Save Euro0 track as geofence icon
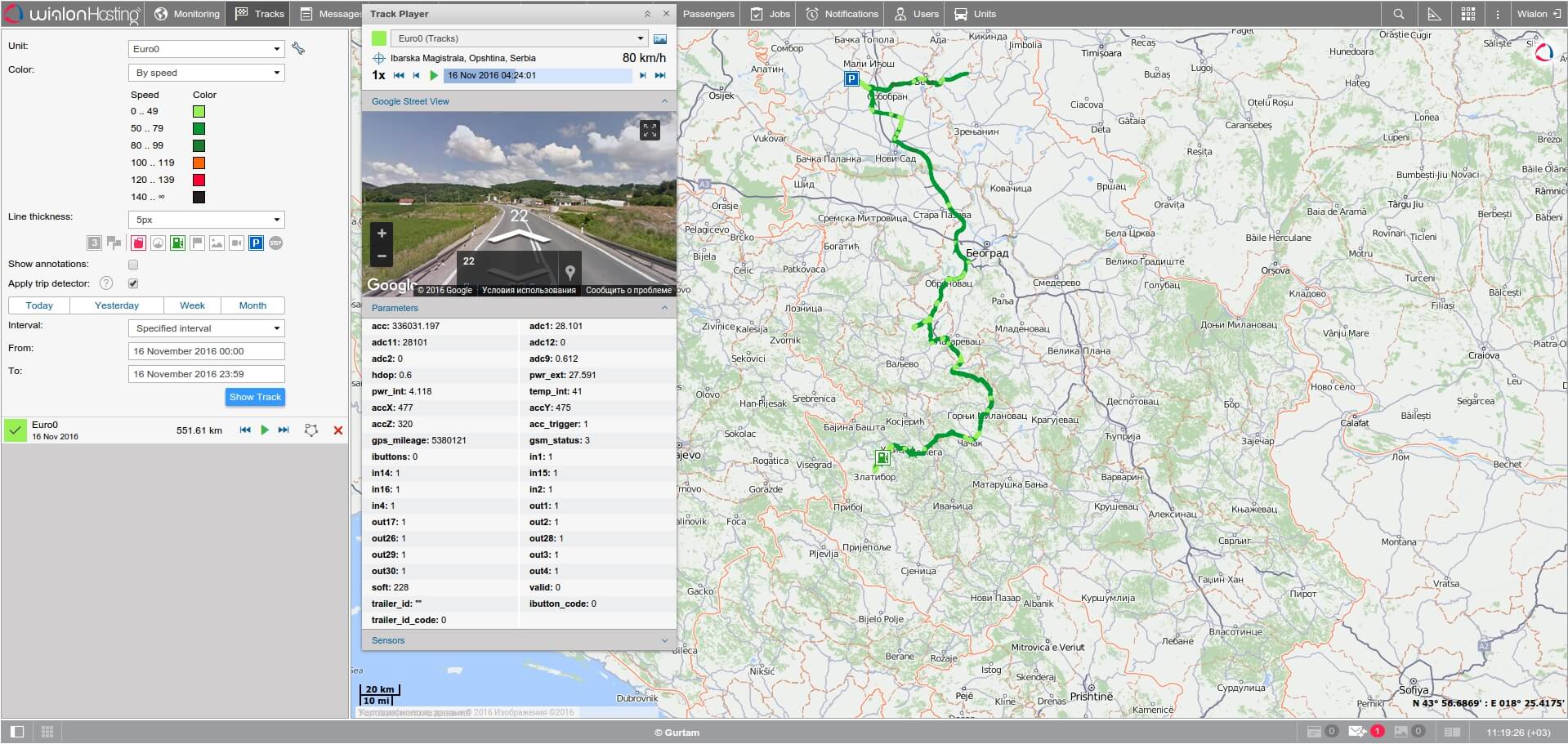The image size is (1568, 744). click(310, 430)
